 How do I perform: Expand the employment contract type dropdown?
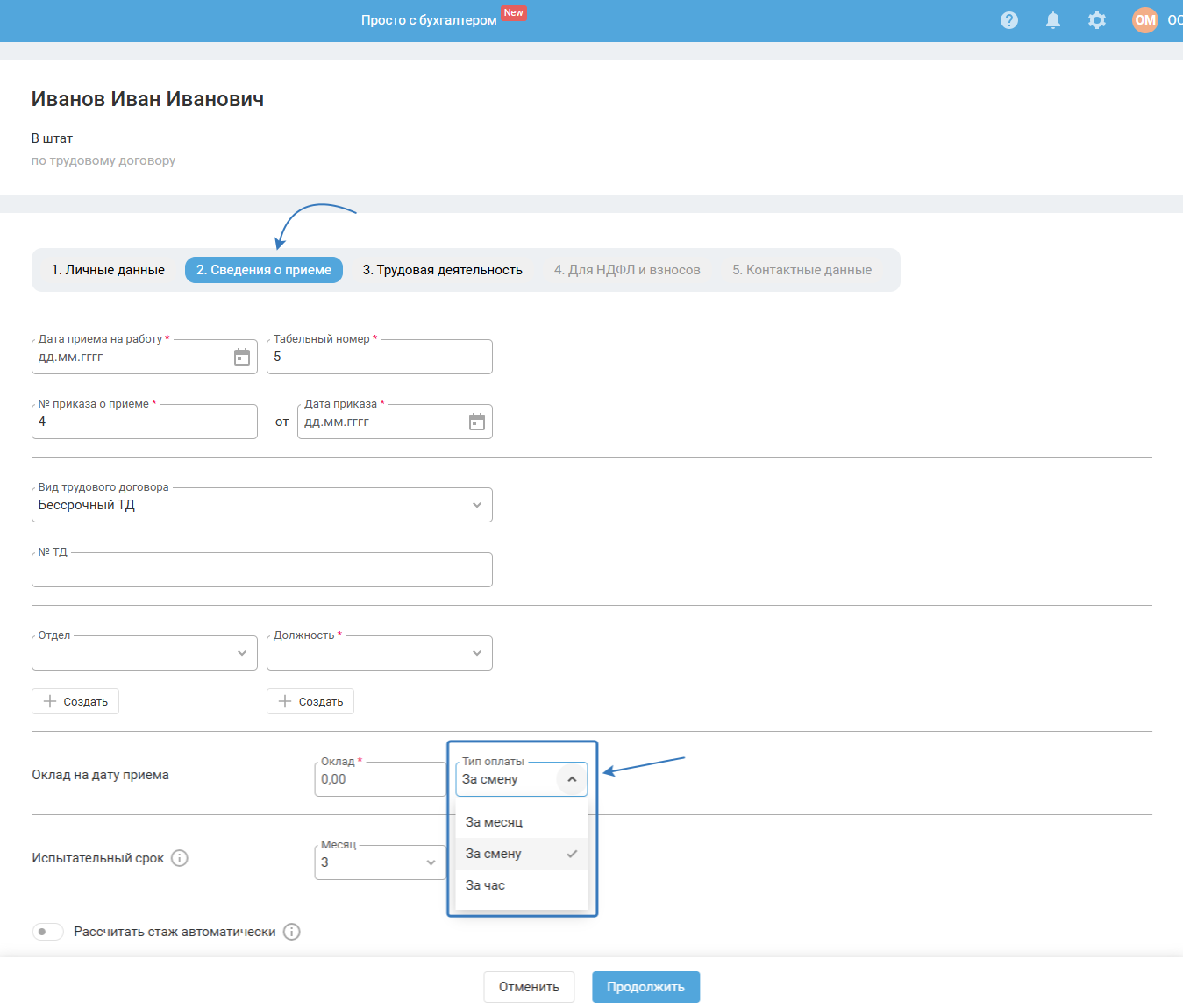(261, 505)
